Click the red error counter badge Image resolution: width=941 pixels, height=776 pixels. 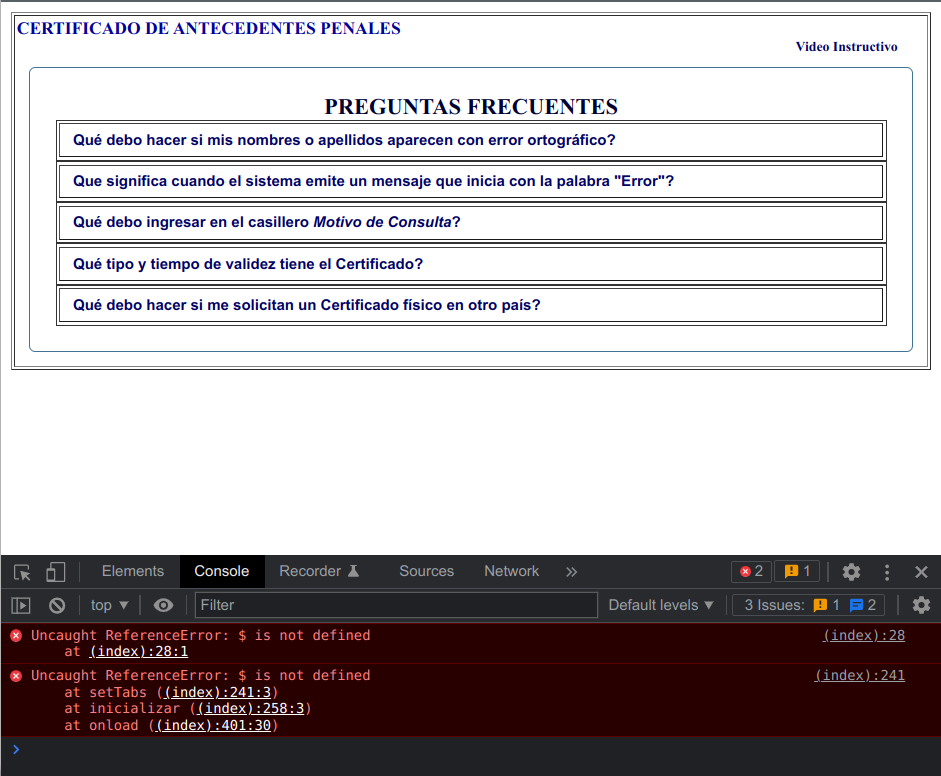751,571
